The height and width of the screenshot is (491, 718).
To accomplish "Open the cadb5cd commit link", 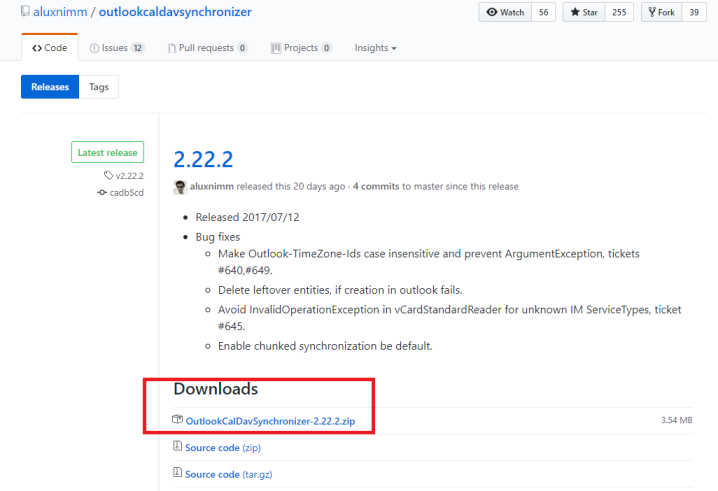I will click(127, 192).
